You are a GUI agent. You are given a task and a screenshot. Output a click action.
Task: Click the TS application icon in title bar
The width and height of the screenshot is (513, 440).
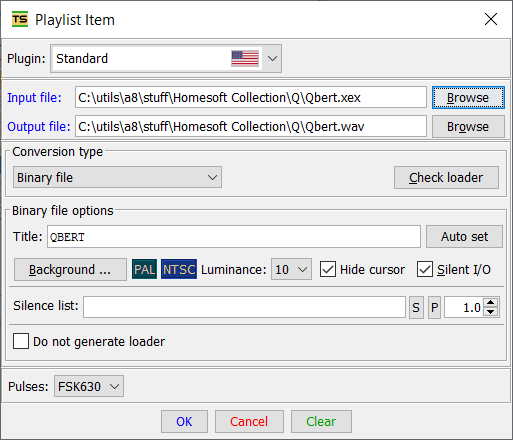[20, 19]
